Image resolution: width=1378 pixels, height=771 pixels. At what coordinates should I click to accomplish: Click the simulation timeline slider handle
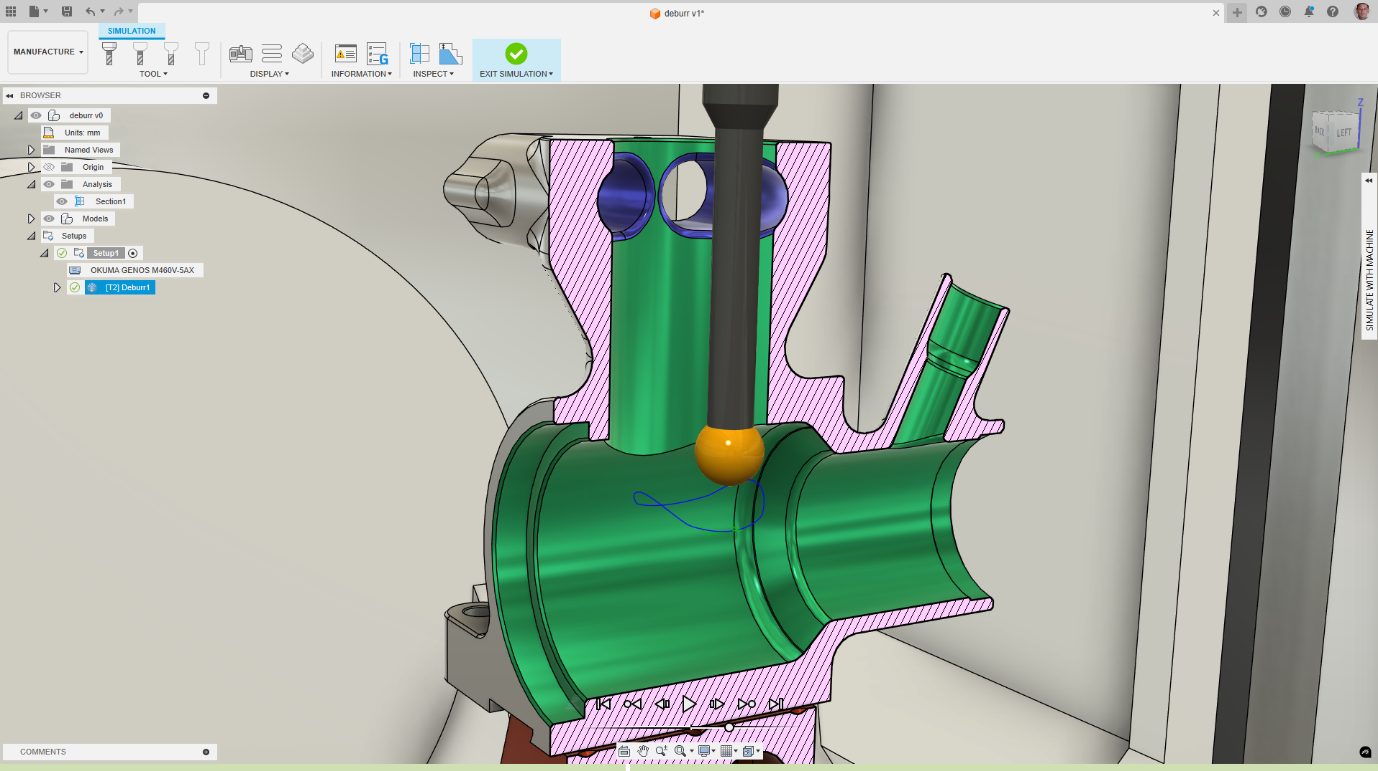[x=729, y=727]
